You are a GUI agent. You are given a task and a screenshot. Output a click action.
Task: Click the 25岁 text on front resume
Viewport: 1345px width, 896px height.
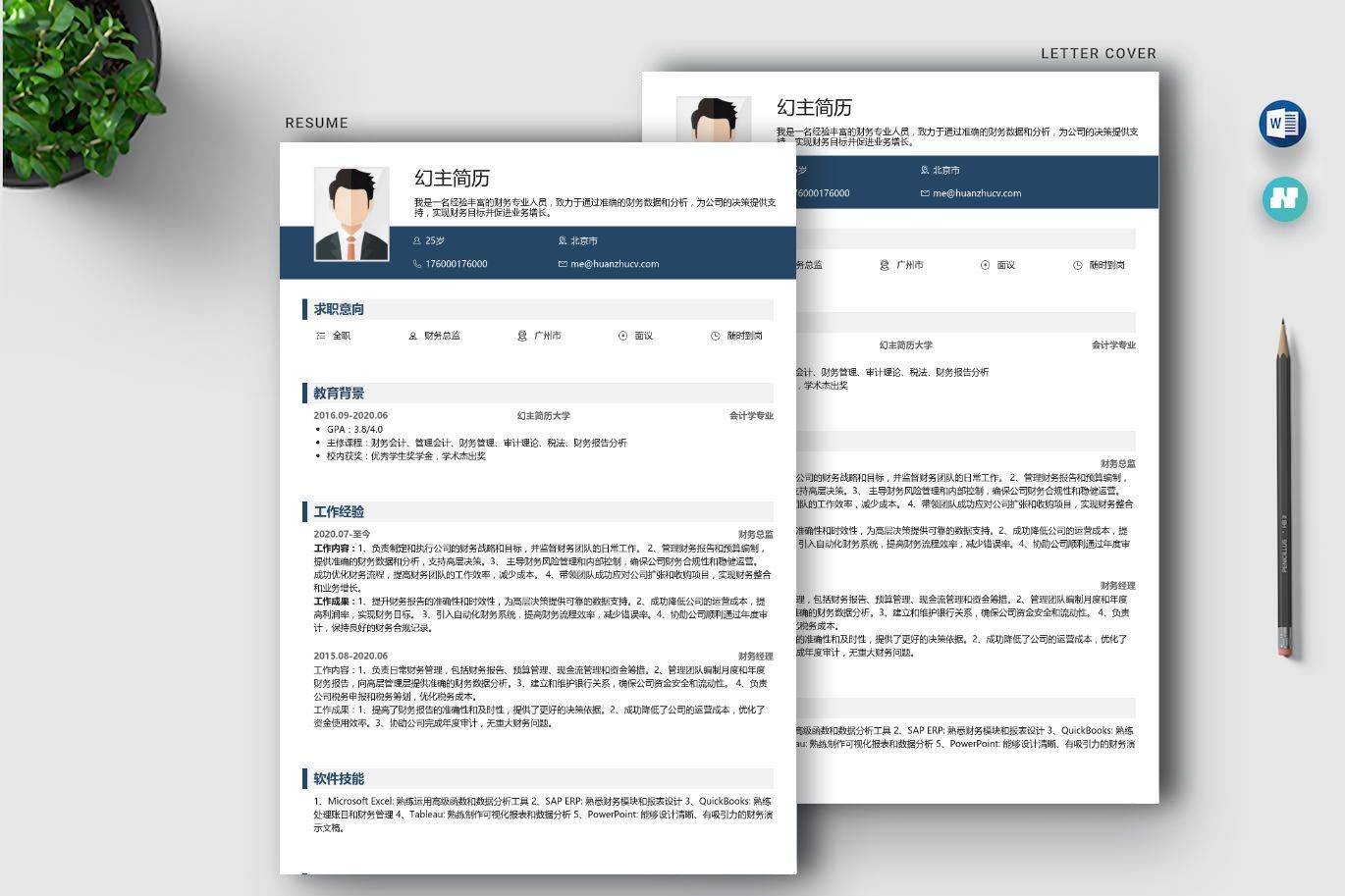[435, 240]
